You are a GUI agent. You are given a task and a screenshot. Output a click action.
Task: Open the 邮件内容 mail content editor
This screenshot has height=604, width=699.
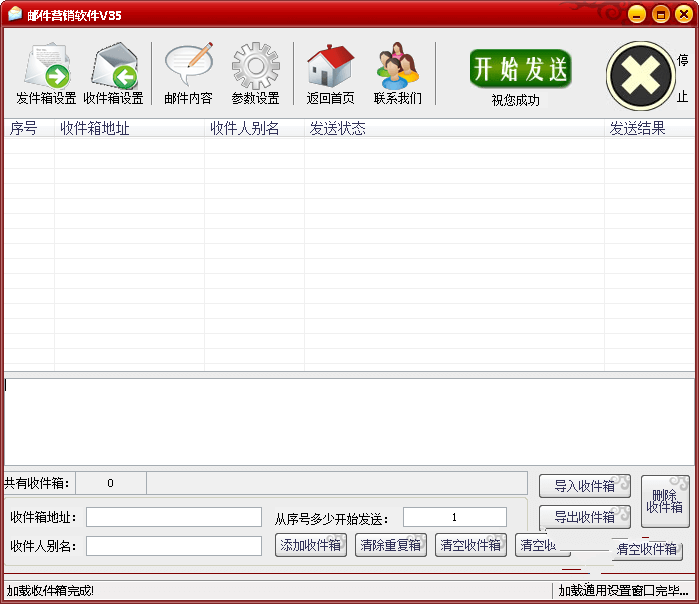pyautogui.click(x=189, y=74)
